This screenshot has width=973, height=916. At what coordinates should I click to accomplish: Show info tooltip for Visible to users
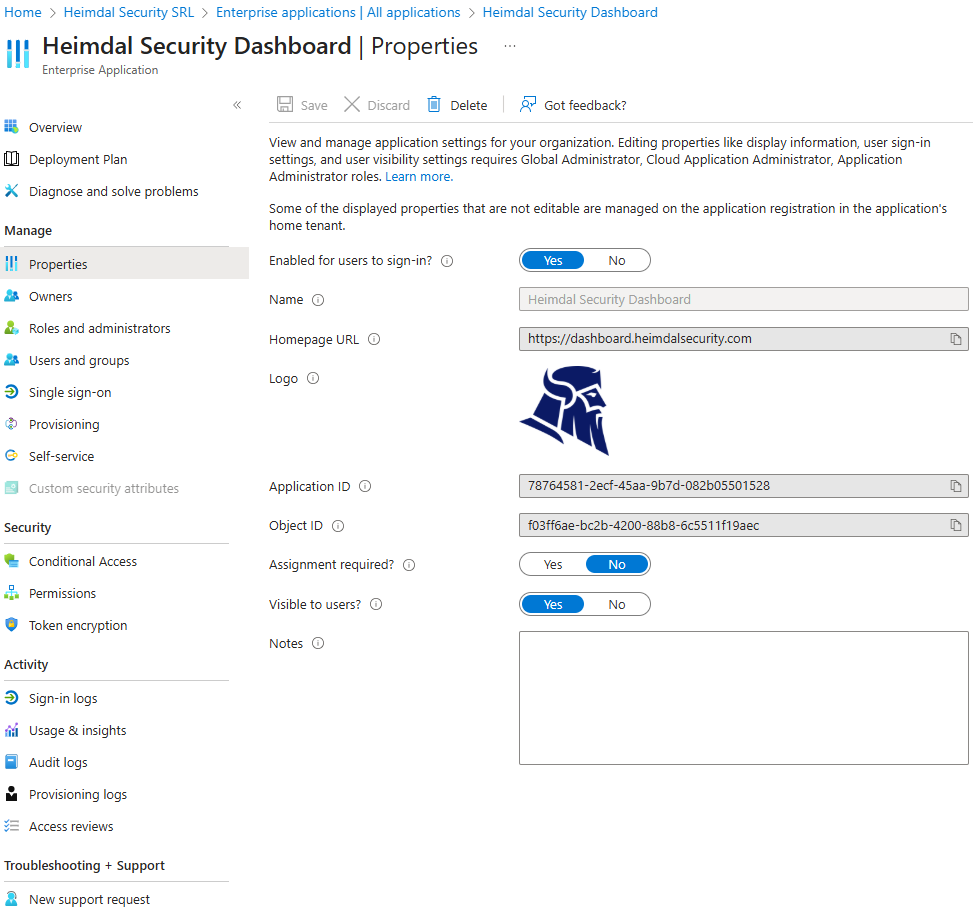pyautogui.click(x=376, y=604)
